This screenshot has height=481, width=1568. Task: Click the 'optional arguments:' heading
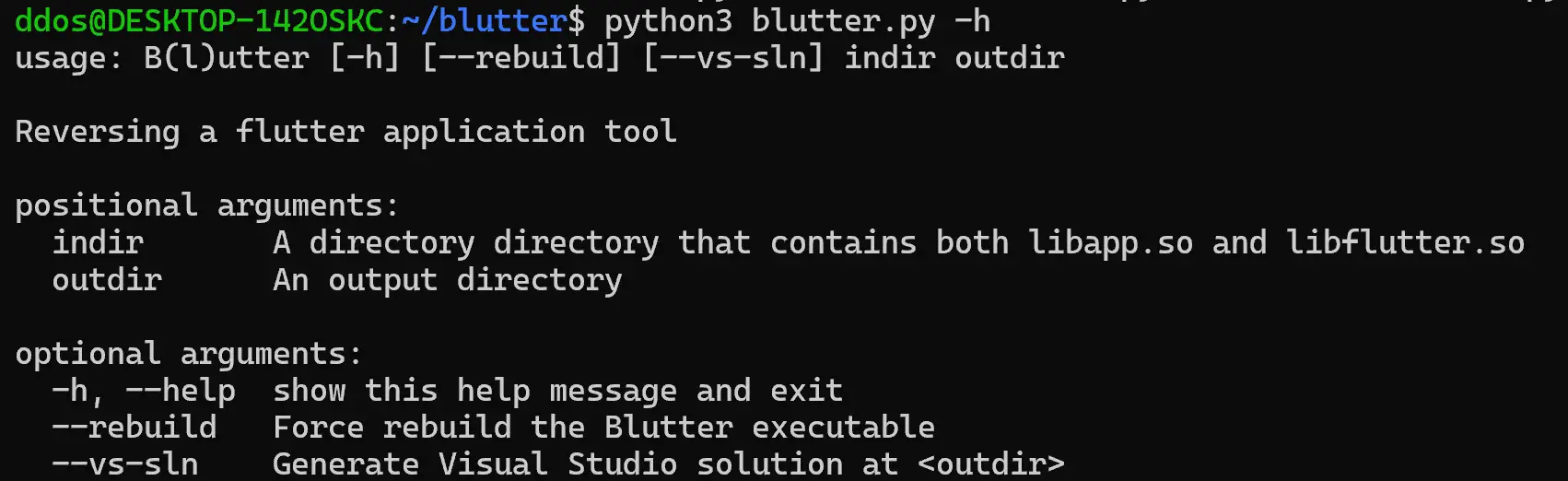pos(189,354)
